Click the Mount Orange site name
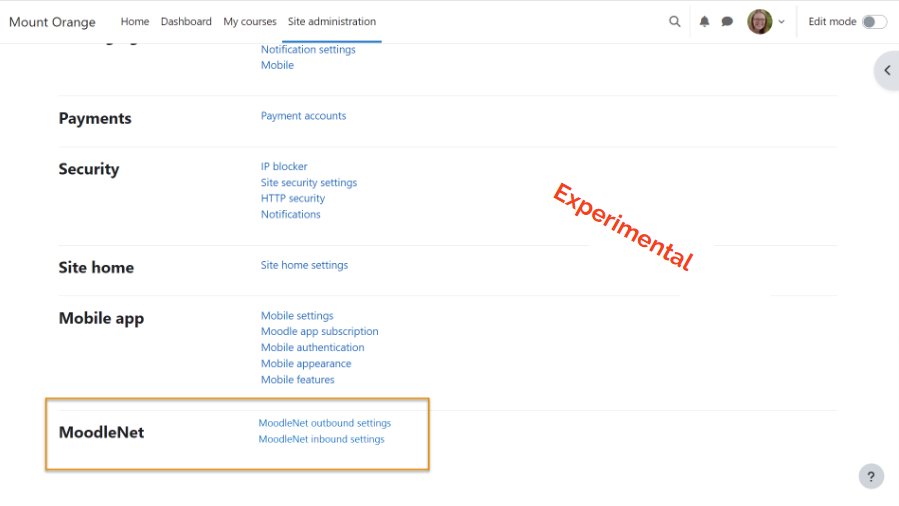The height and width of the screenshot is (506, 899). [52, 22]
